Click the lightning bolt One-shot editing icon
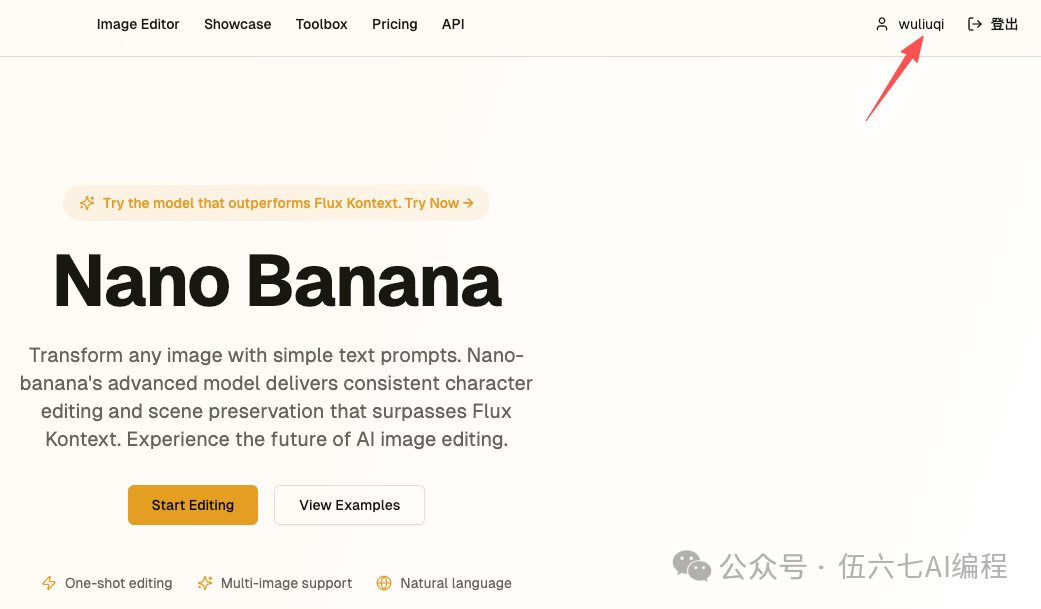Image resolution: width=1041 pixels, height=609 pixels. click(x=49, y=583)
